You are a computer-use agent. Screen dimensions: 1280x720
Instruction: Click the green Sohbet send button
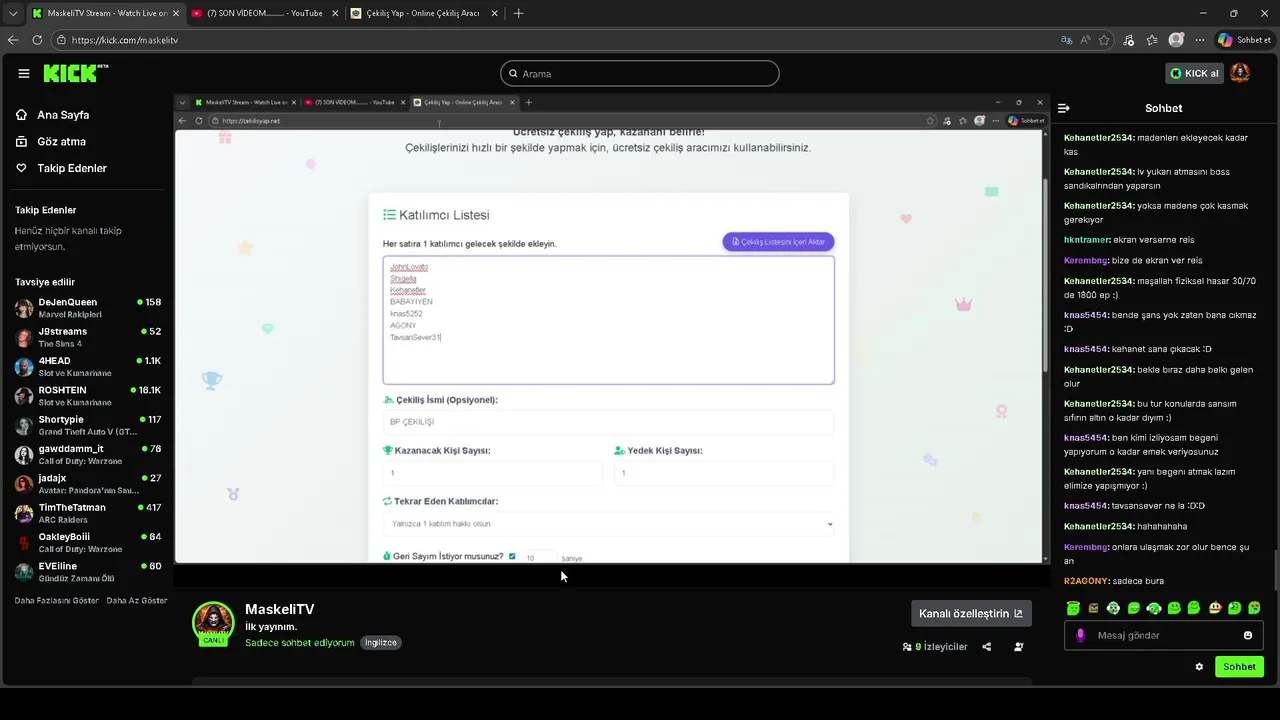[1239, 667]
